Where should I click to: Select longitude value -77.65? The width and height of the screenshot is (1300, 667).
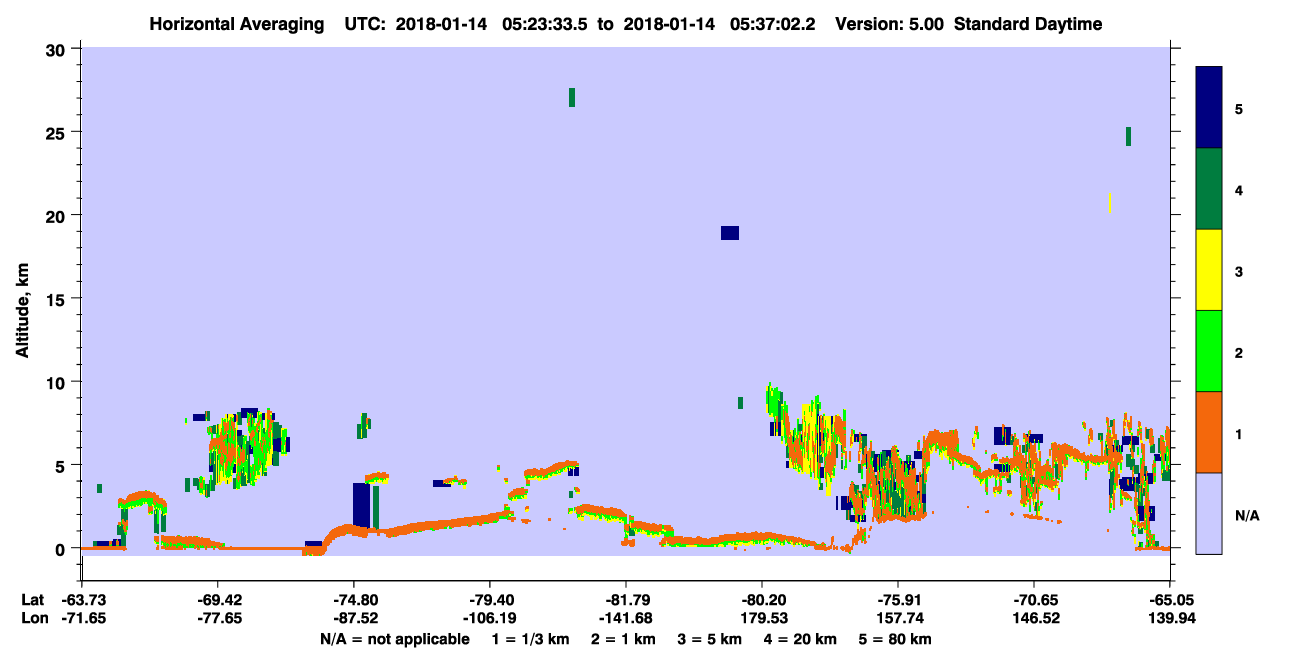point(217,618)
